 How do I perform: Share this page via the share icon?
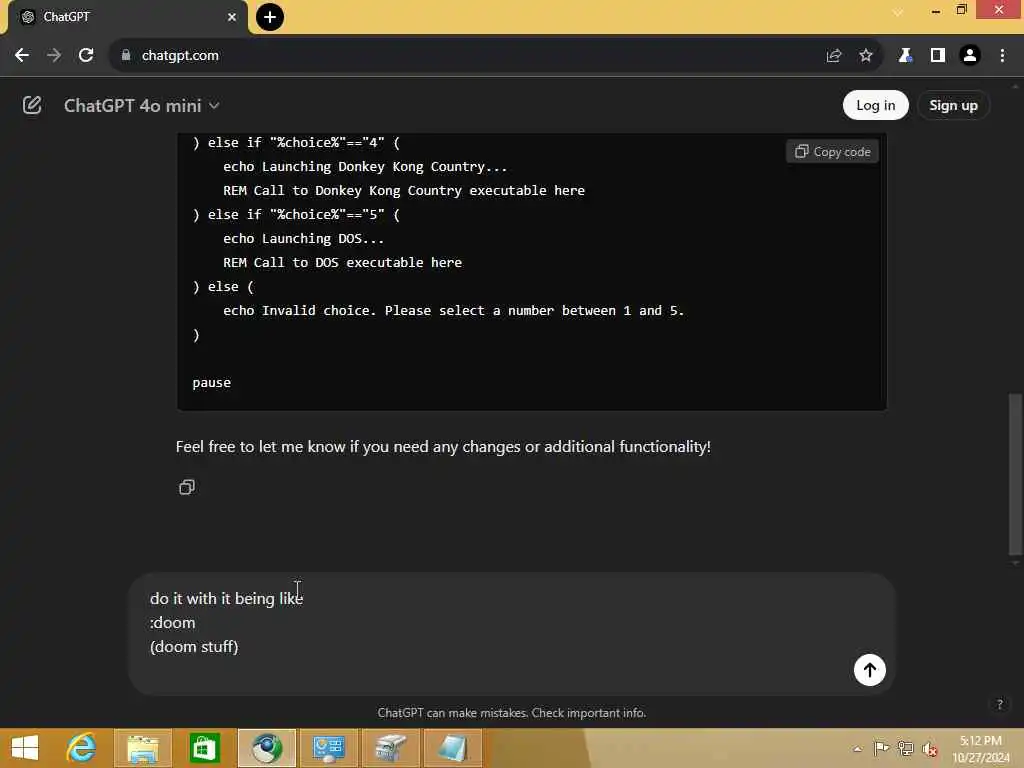tap(833, 56)
